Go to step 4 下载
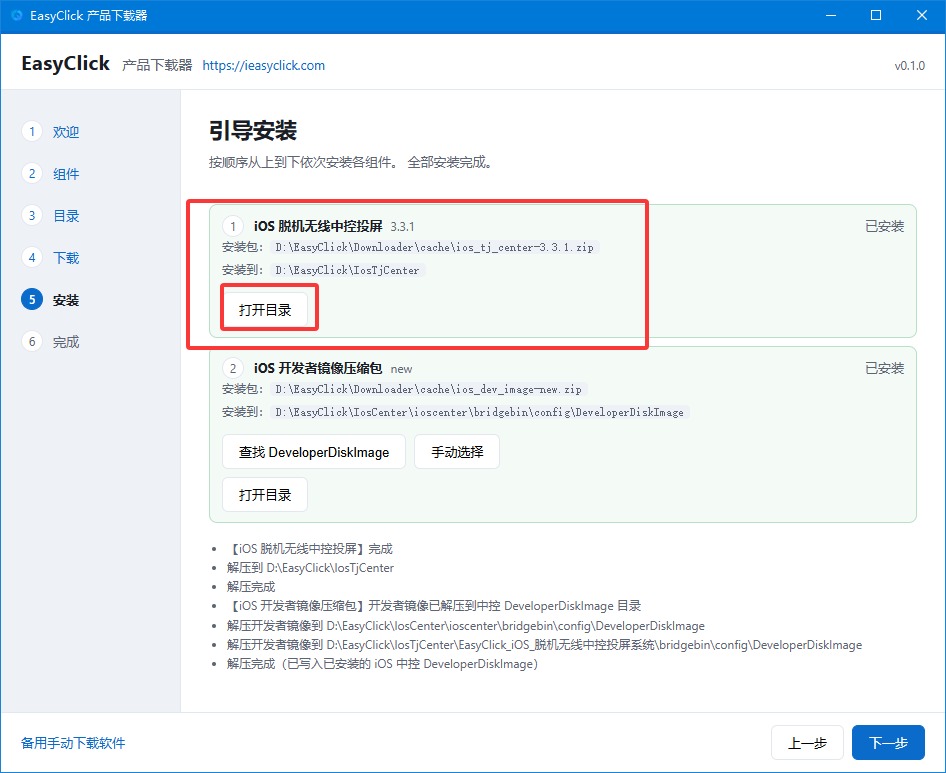Screen dimensions: 946x773 coord(51,258)
